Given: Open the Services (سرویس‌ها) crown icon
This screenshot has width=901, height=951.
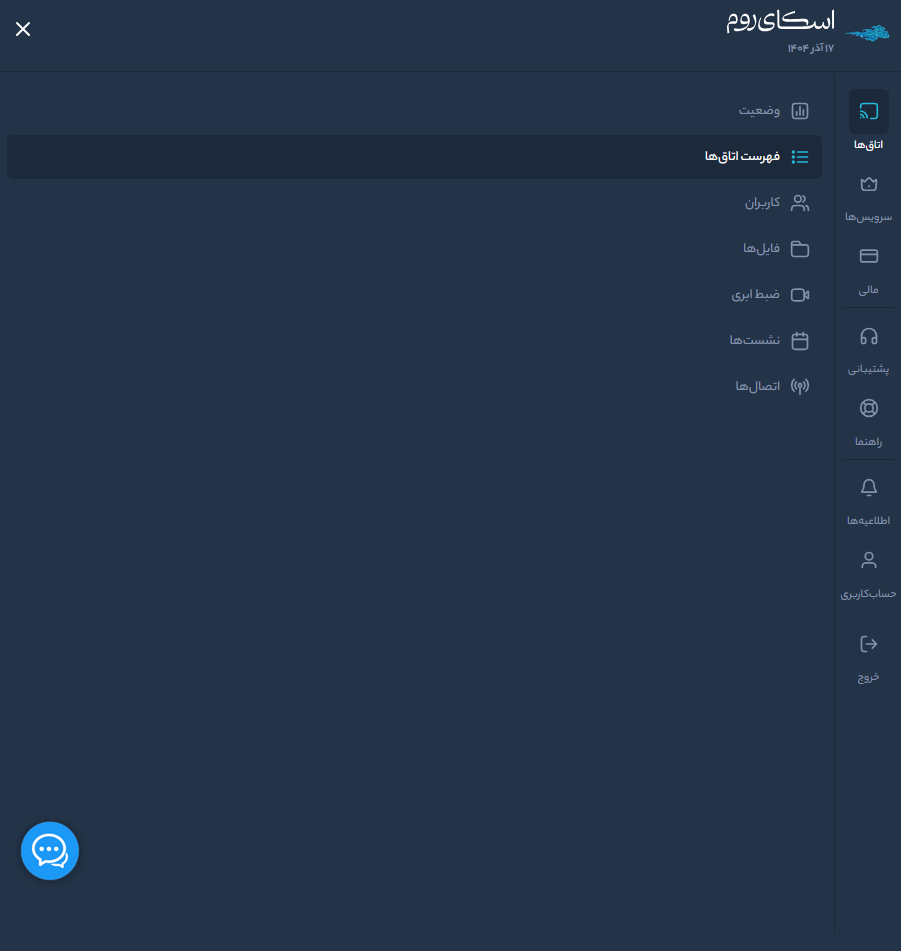Looking at the screenshot, I should click(868, 184).
